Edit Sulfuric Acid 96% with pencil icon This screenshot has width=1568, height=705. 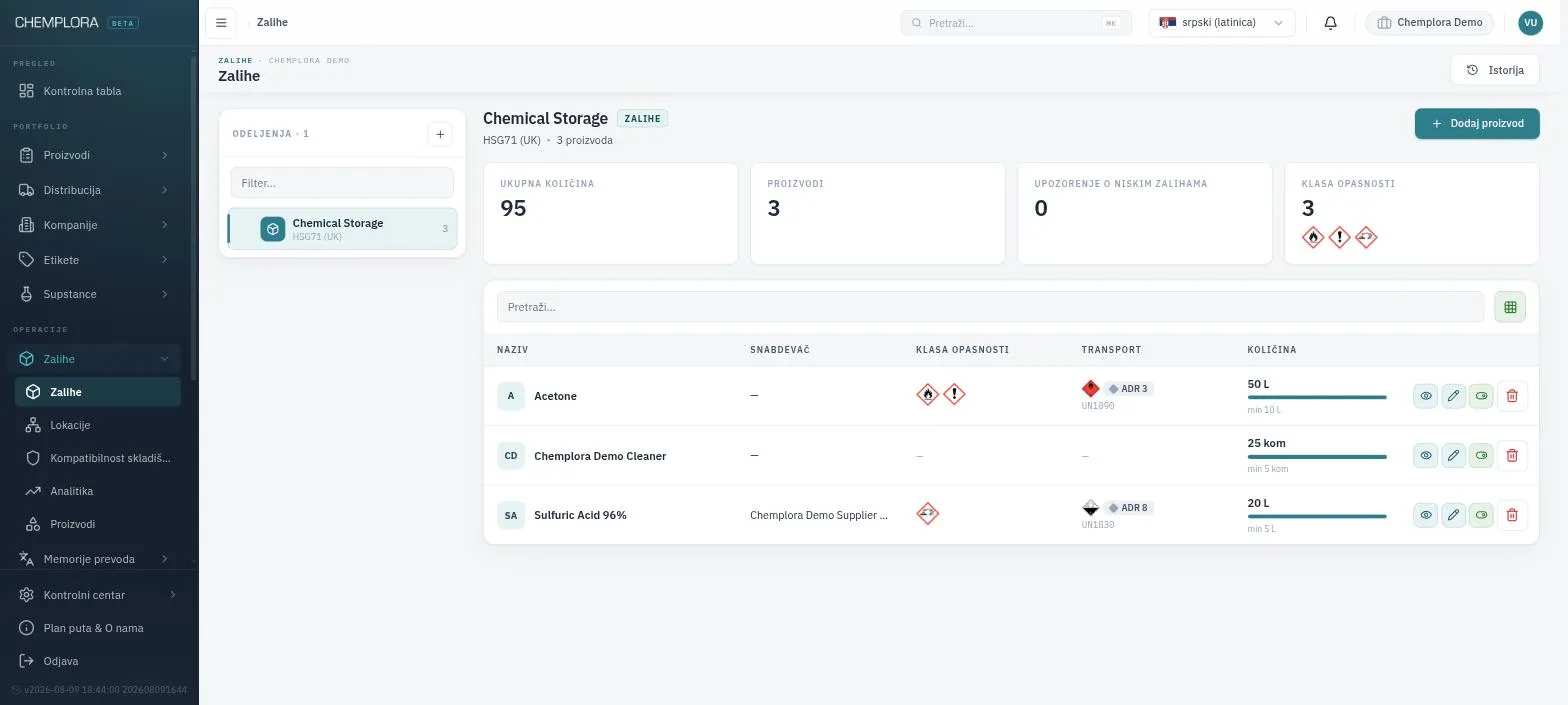[1453, 515]
